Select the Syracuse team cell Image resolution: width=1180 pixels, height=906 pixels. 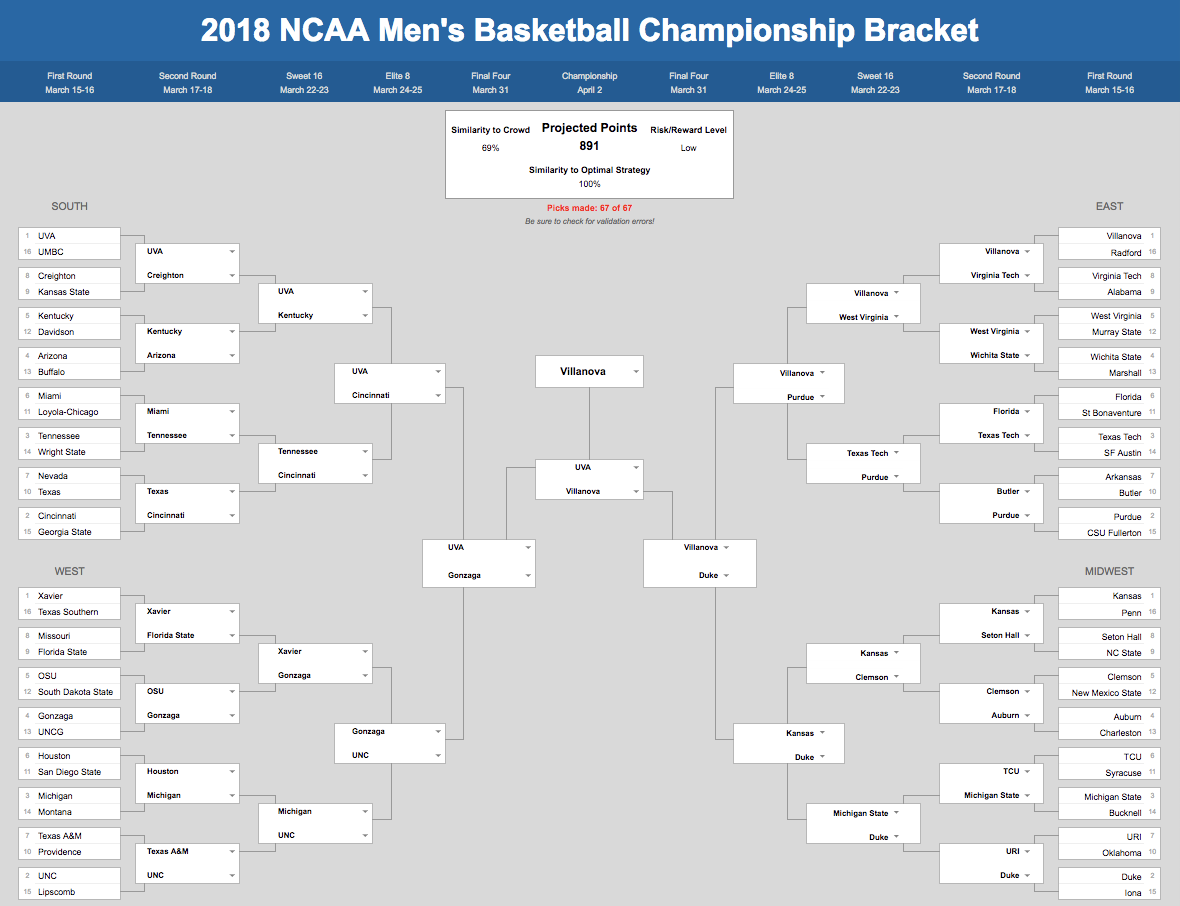tap(1109, 773)
